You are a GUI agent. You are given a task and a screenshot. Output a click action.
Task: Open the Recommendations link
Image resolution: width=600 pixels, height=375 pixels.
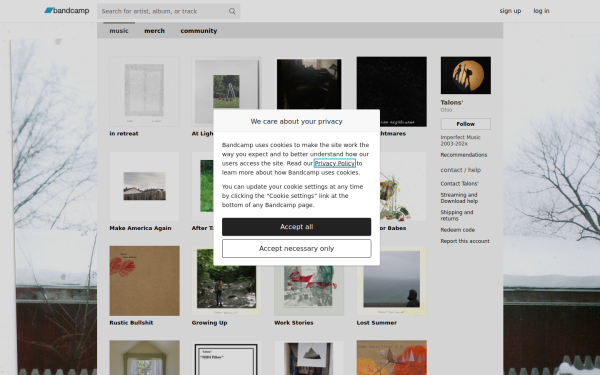click(x=463, y=155)
